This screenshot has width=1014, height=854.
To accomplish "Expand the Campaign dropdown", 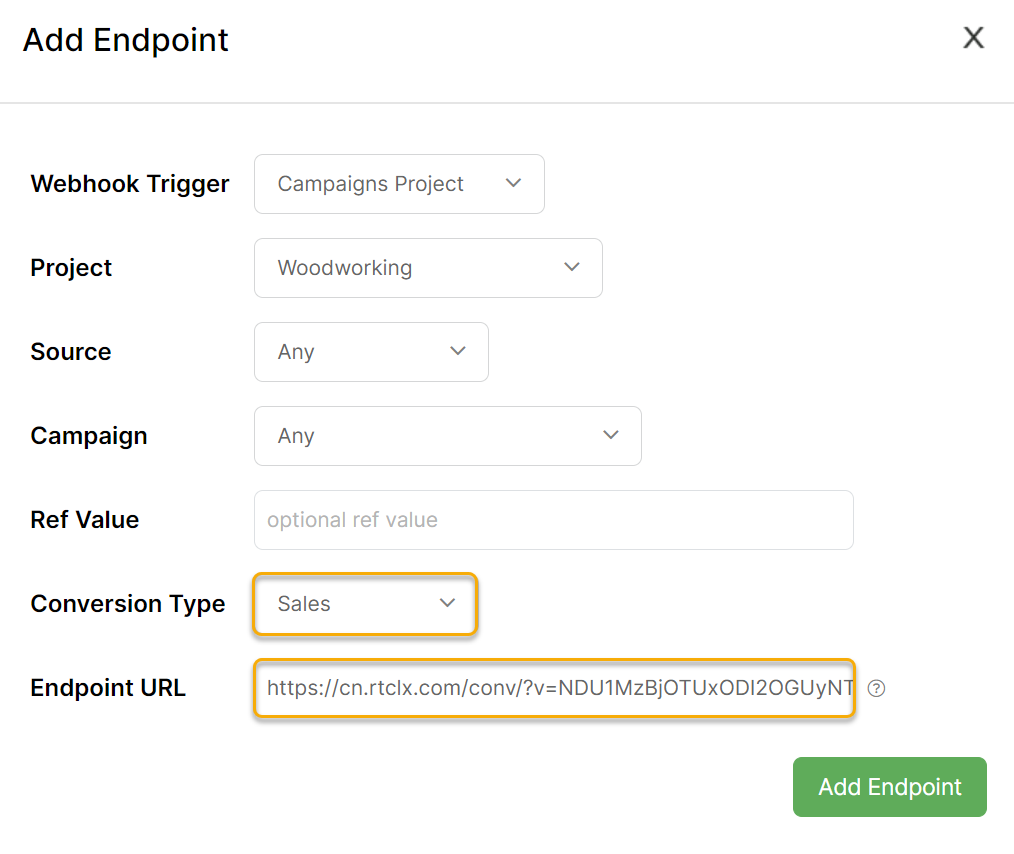I will [x=447, y=436].
